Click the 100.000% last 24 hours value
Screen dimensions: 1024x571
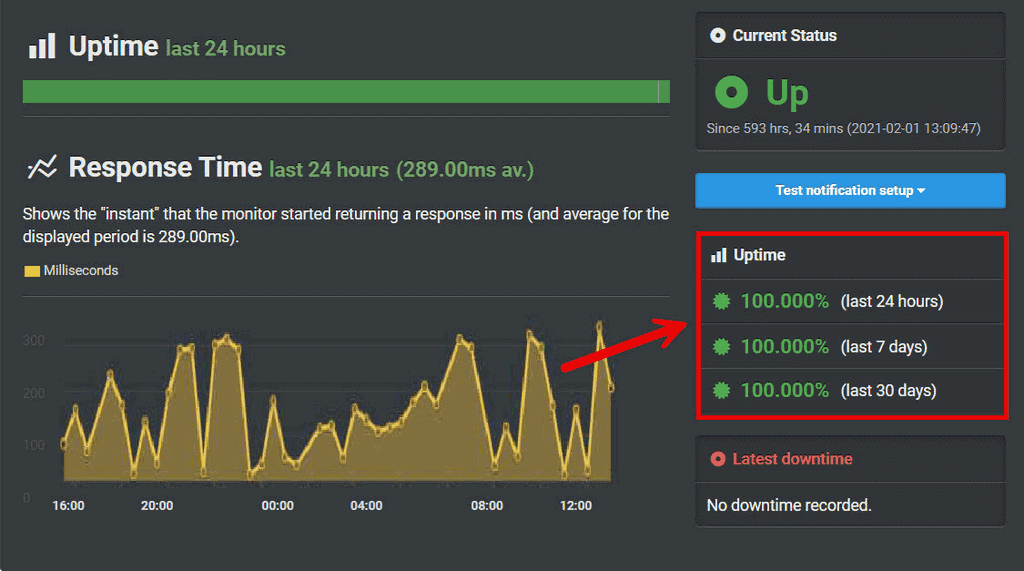(x=784, y=301)
